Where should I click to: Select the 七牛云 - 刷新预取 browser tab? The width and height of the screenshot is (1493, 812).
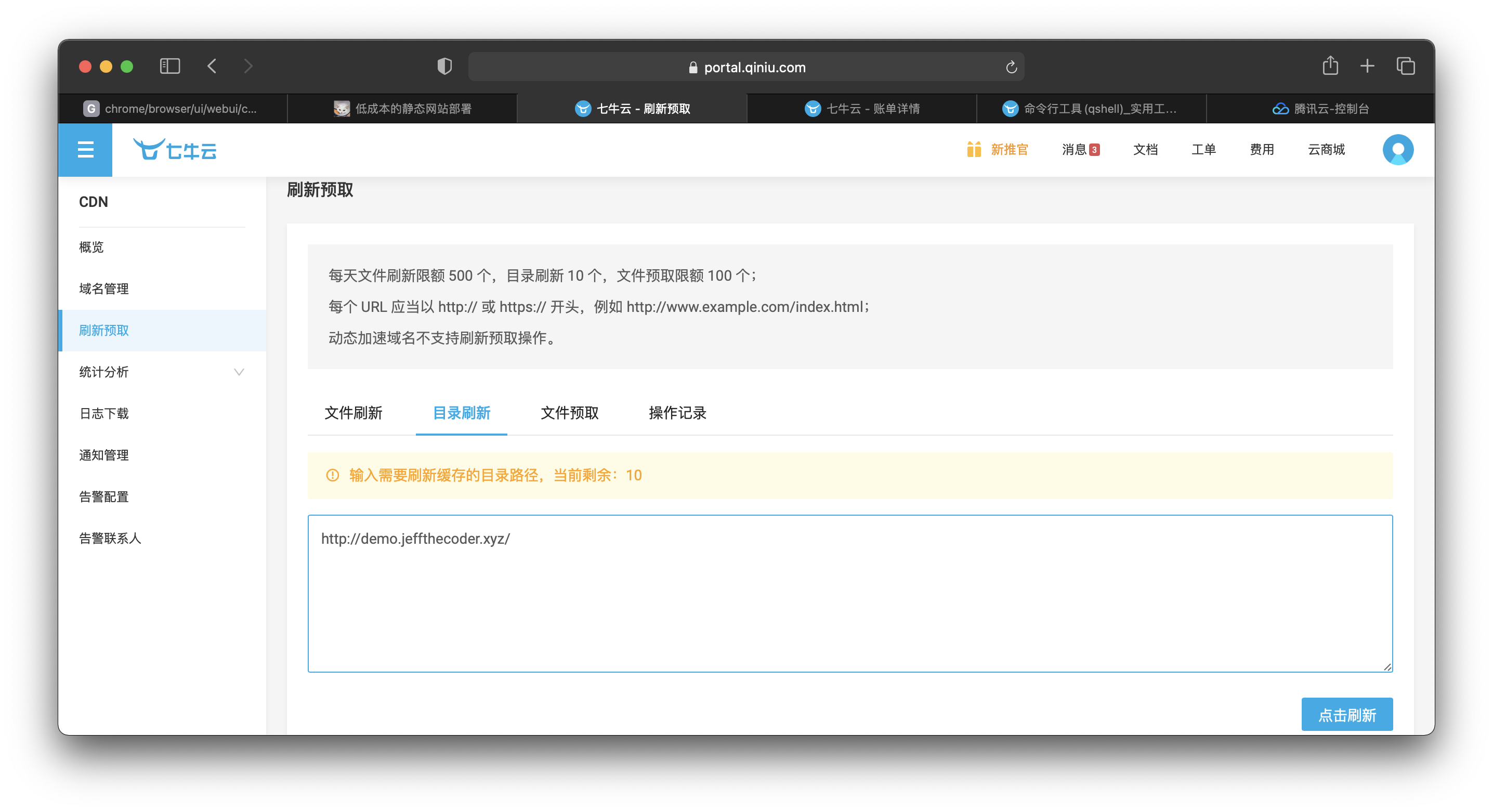(x=632, y=108)
